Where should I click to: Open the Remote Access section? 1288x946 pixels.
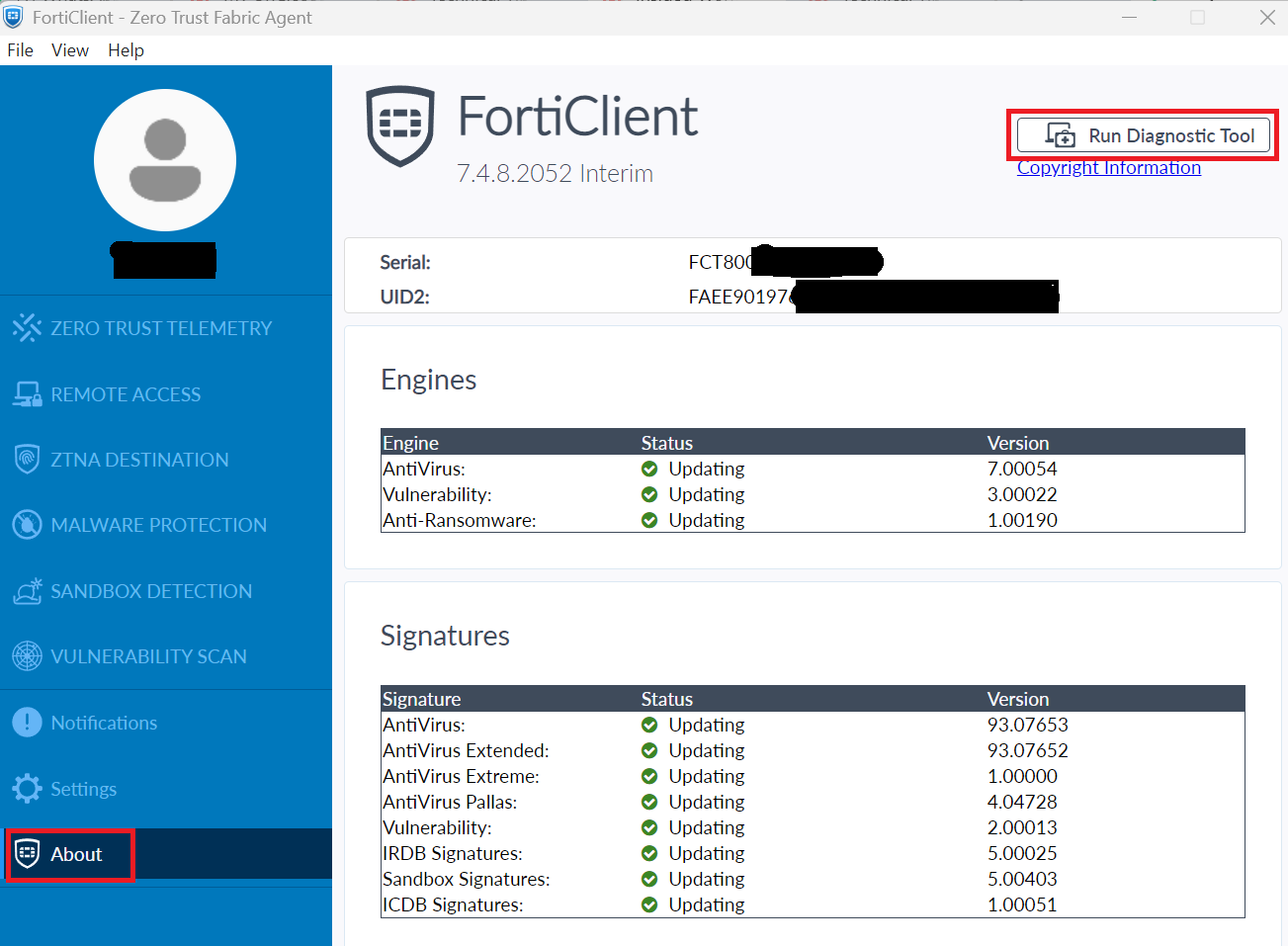point(126,394)
